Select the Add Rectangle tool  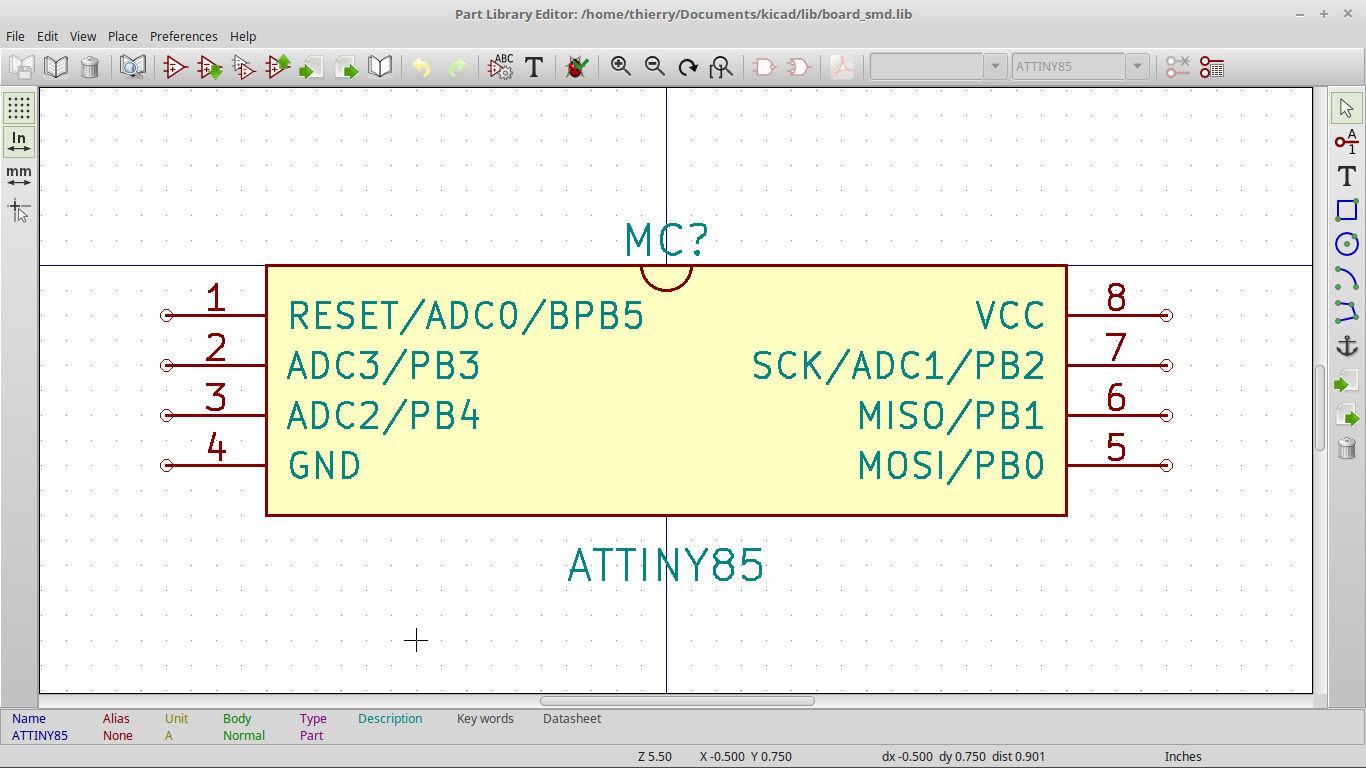tap(1347, 210)
